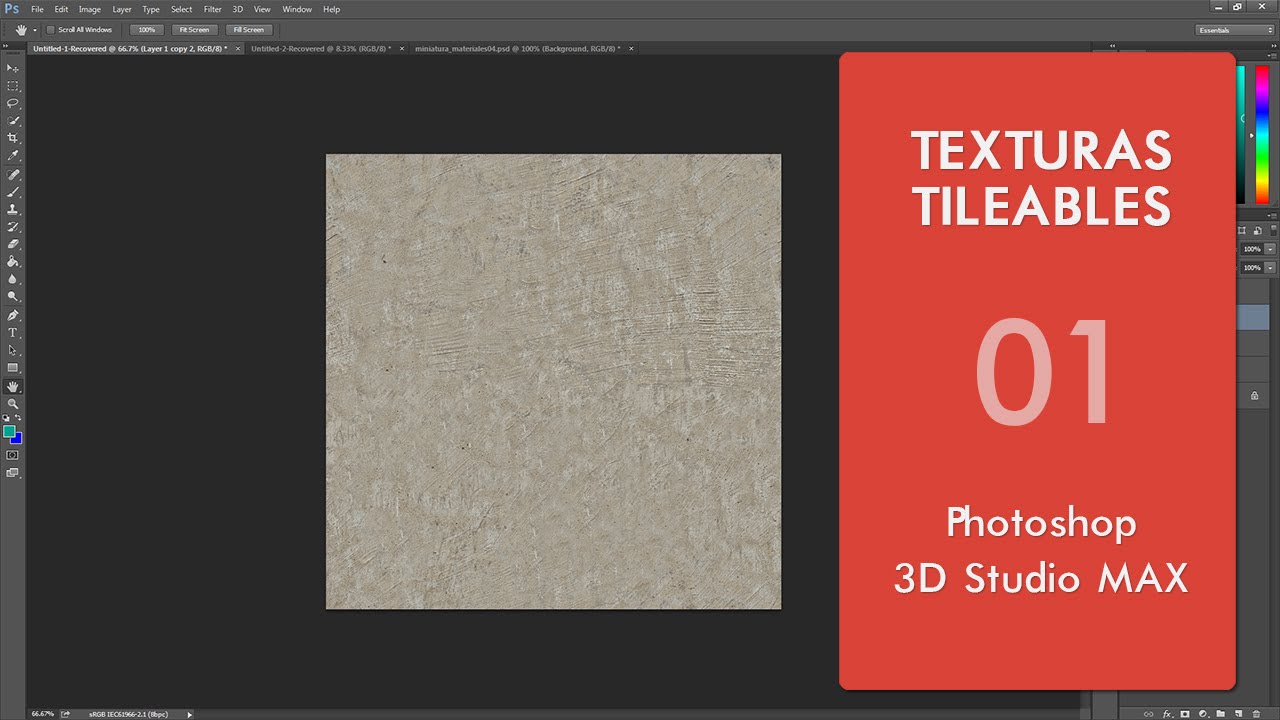Delete layer with trash icon
The width and height of the screenshot is (1280, 720).
pos(1256,714)
